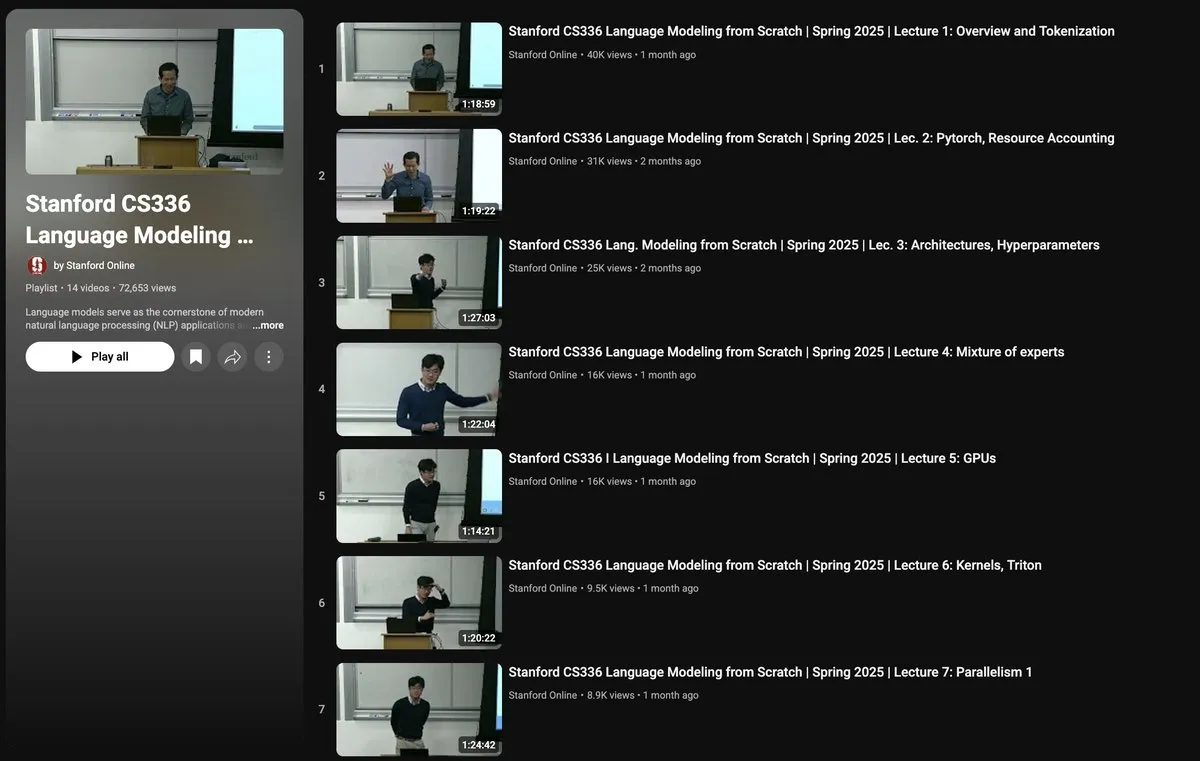Open the Lecture 7 Parallelism 1 thumbnail
This screenshot has width=1200, height=761.
pyautogui.click(x=419, y=709)
